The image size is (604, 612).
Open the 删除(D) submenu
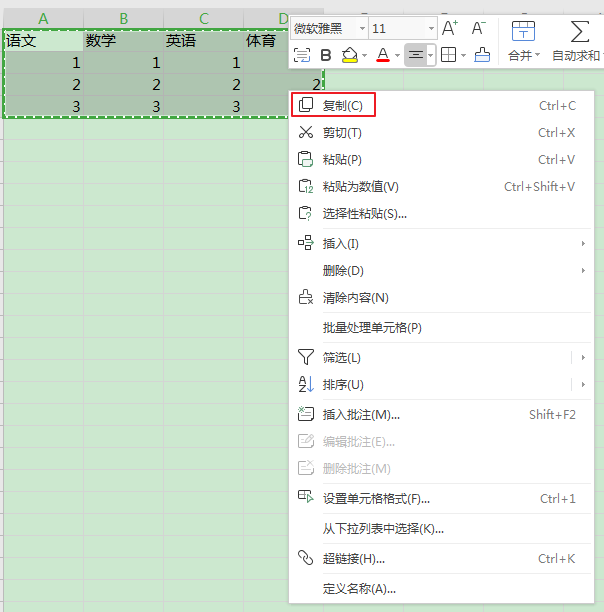coord(441,270)
